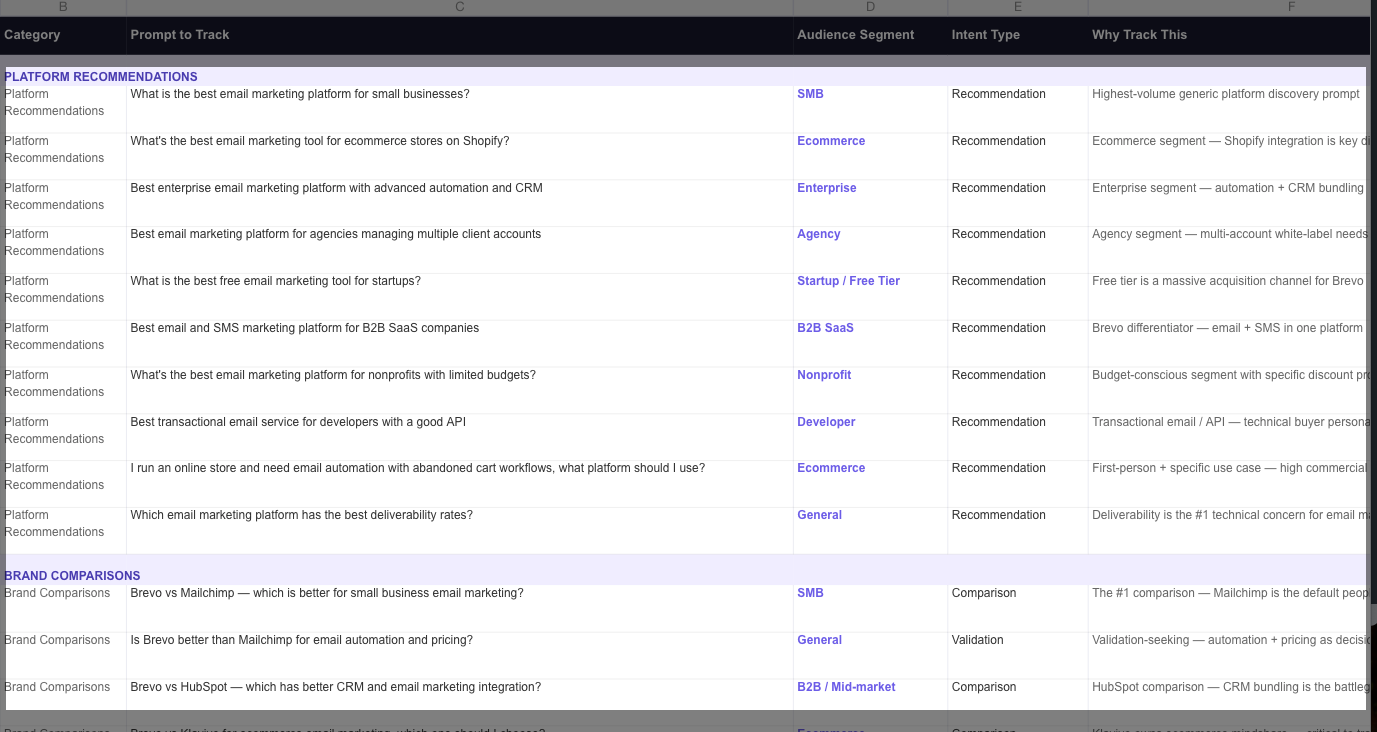Select the Audience Segment header cell

point(870,35)
